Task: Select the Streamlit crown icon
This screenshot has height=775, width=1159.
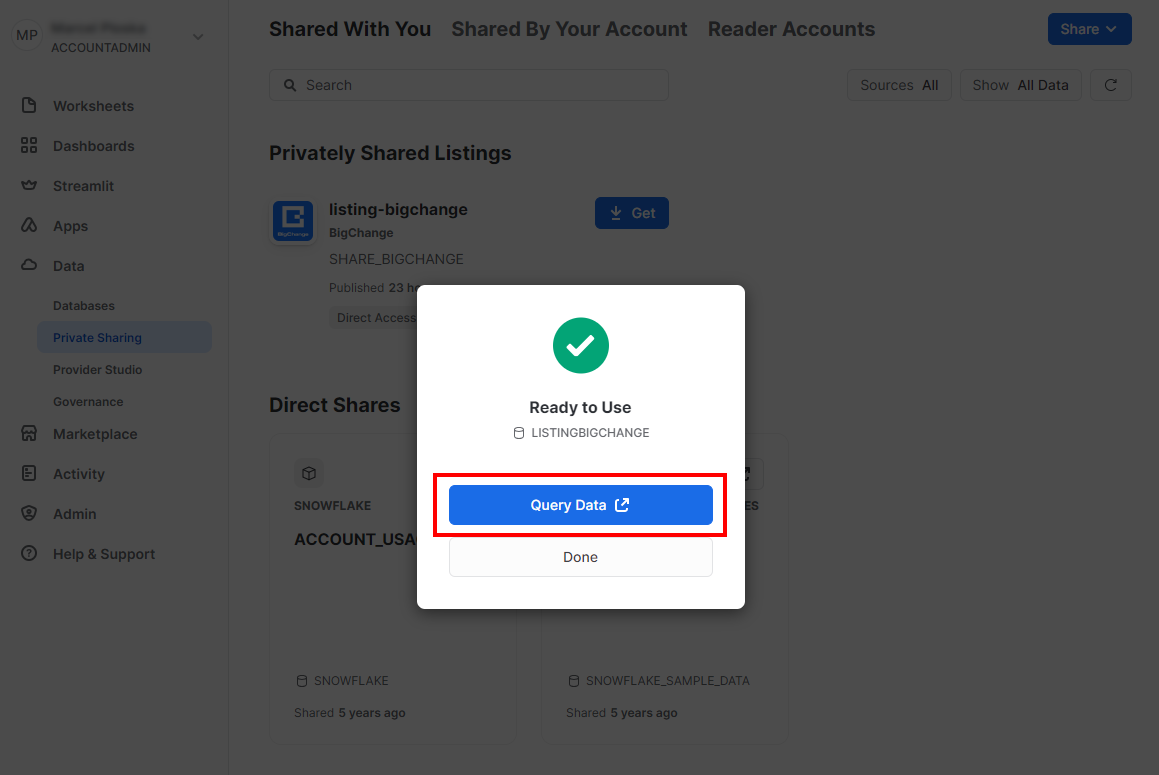Action: point(29,186)
